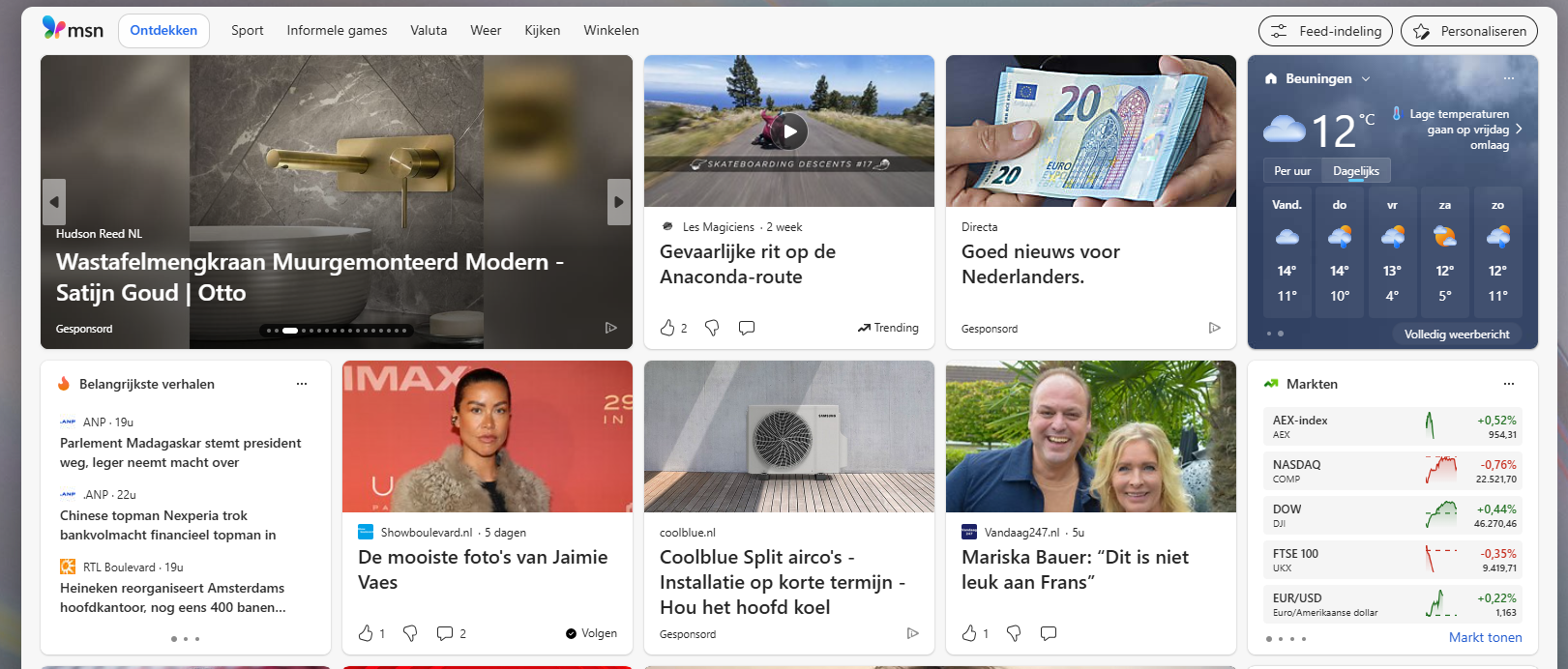Switch to Informele games tab
This screenshot has width=1568, height=669.
coord(337,31)
